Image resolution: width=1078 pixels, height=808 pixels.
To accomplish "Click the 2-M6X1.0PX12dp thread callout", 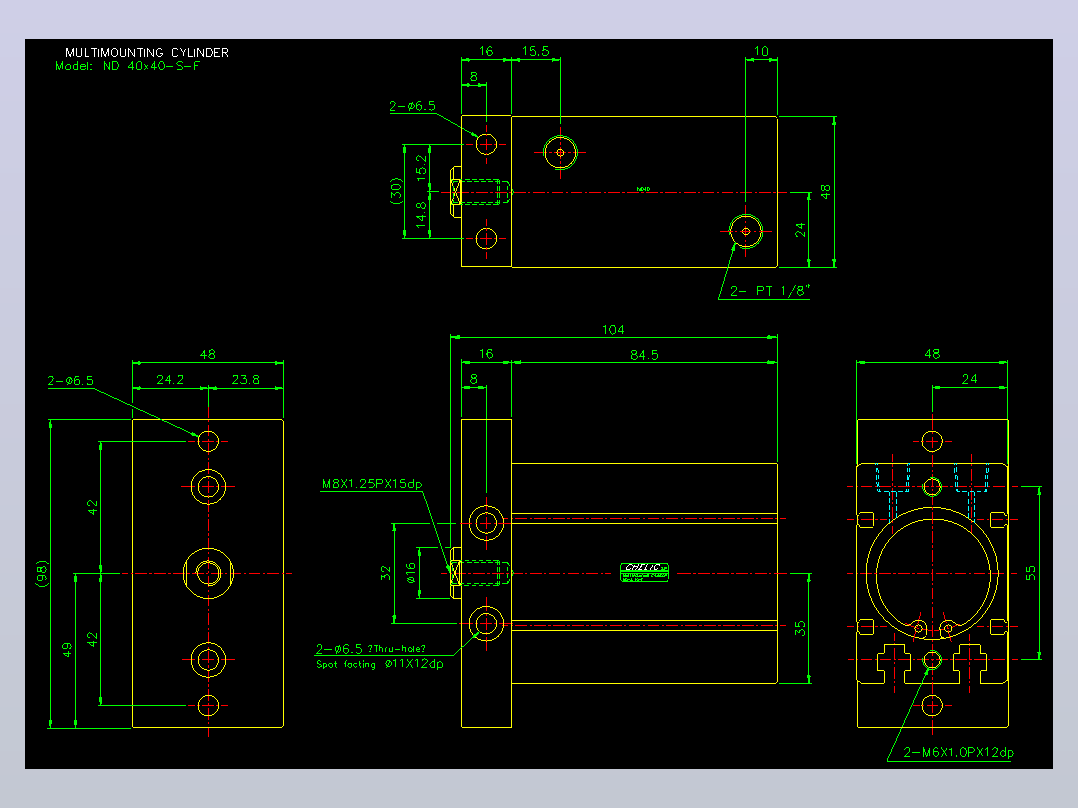I will pyautogui.click(x=958, y=752).
